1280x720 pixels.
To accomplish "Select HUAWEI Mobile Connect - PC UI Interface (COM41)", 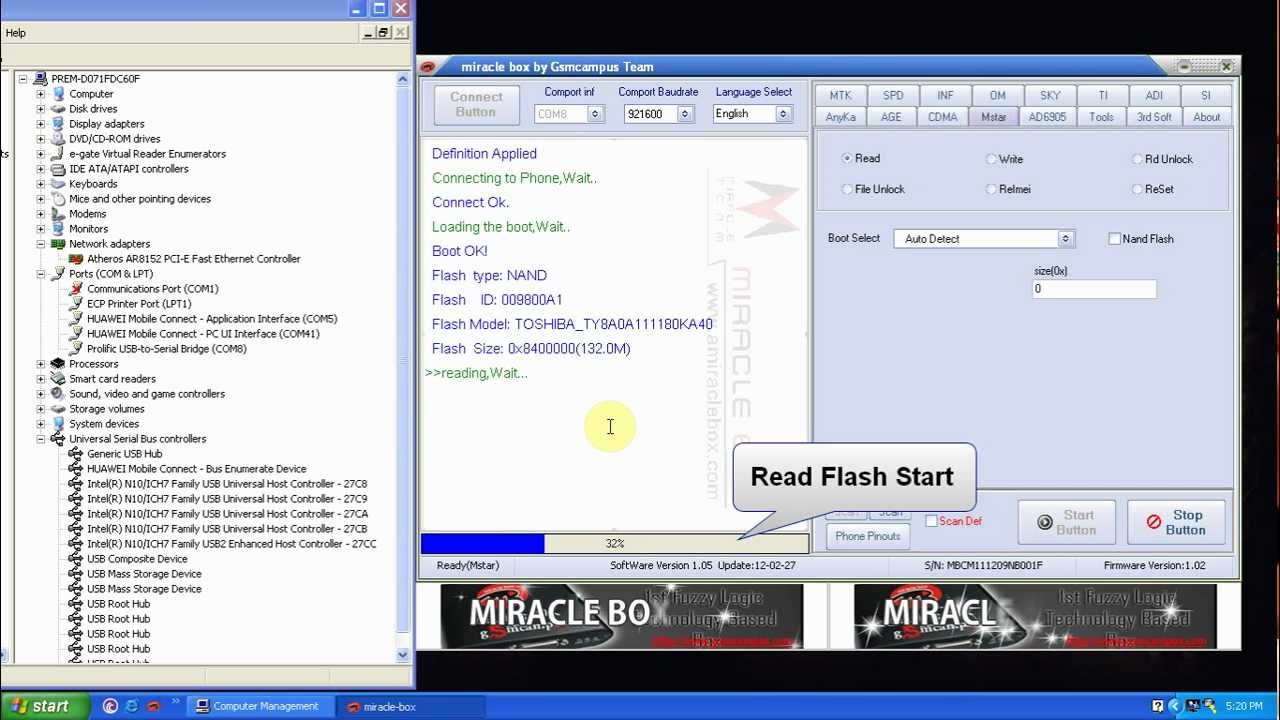I will pos(203,334).
